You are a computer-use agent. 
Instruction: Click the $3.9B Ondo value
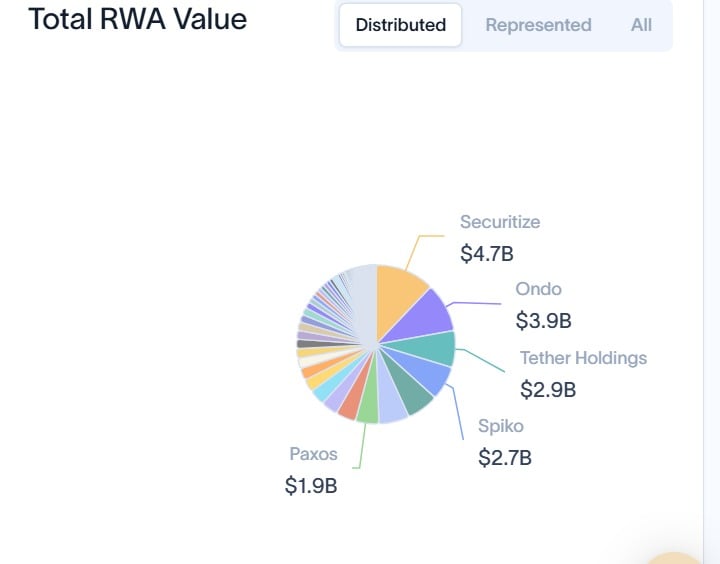tap(543, 321)
